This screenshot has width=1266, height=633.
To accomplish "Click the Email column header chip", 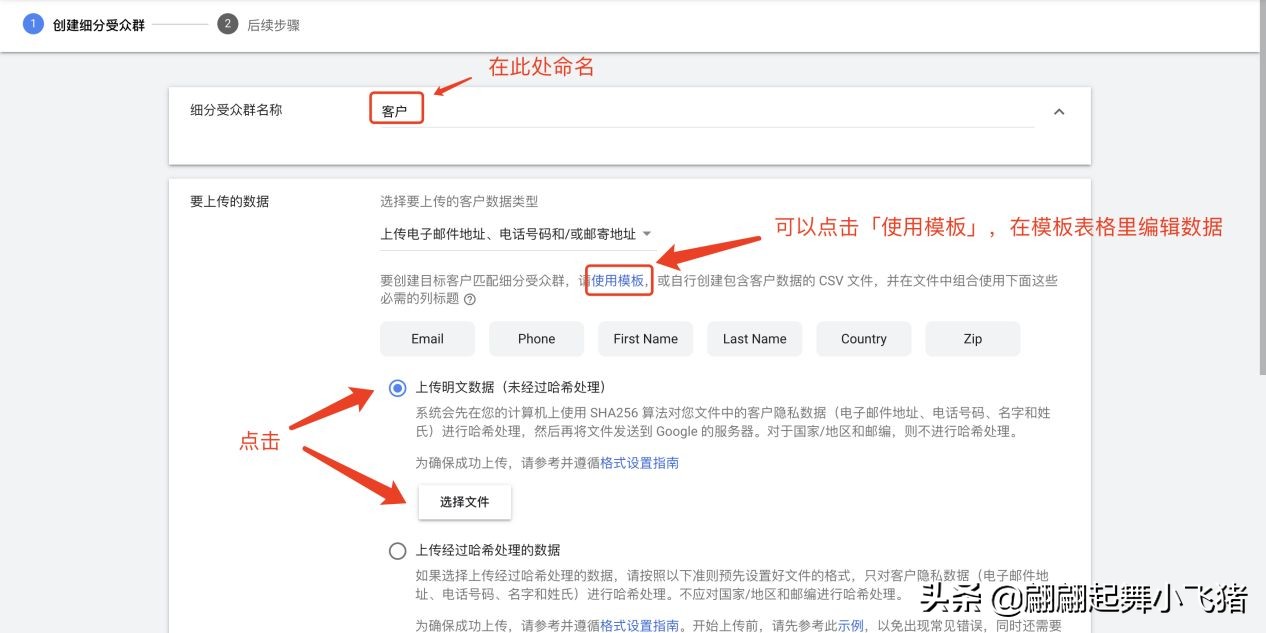I will [427, 338].
